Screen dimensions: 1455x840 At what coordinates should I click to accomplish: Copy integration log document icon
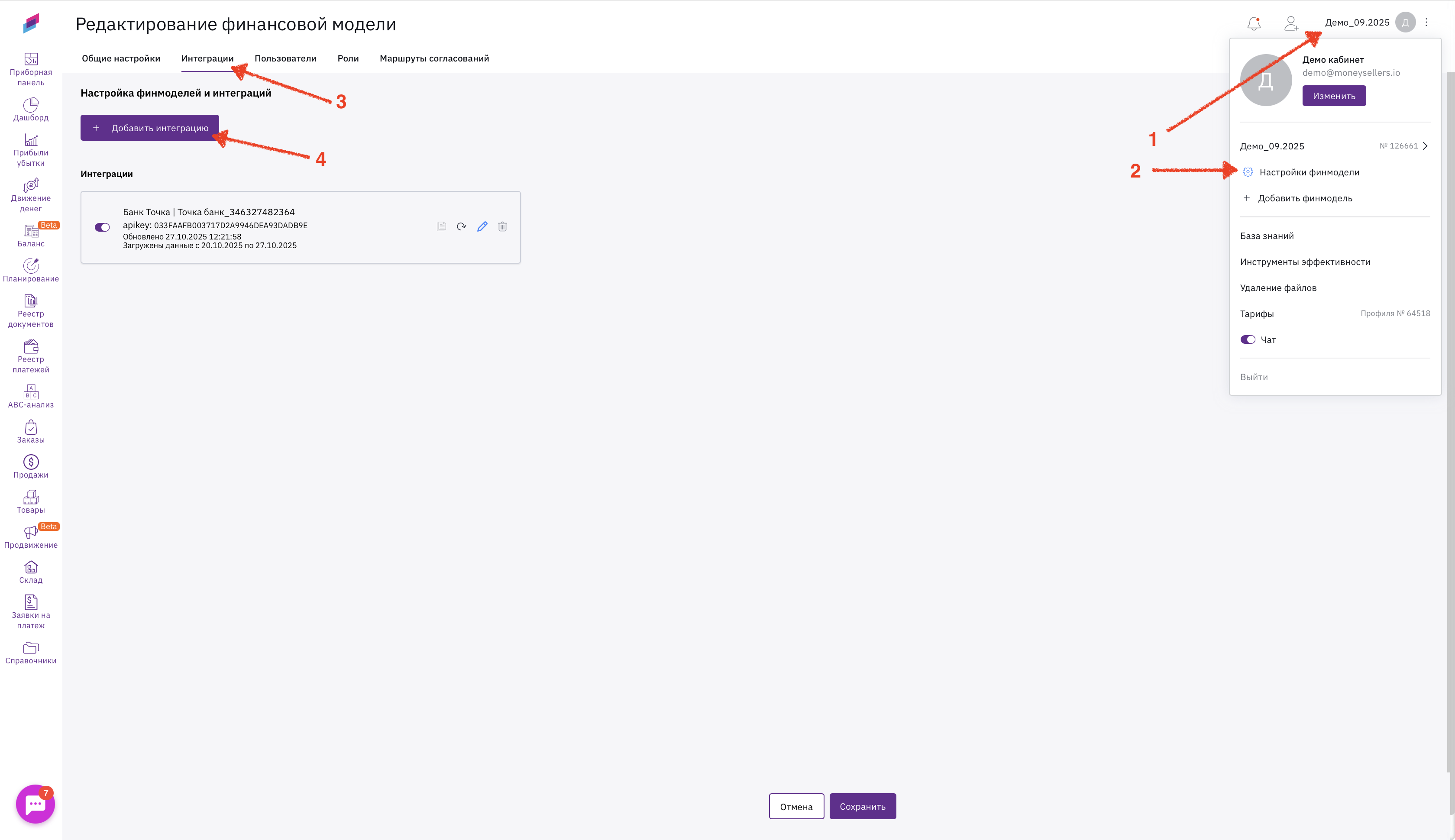441,227
